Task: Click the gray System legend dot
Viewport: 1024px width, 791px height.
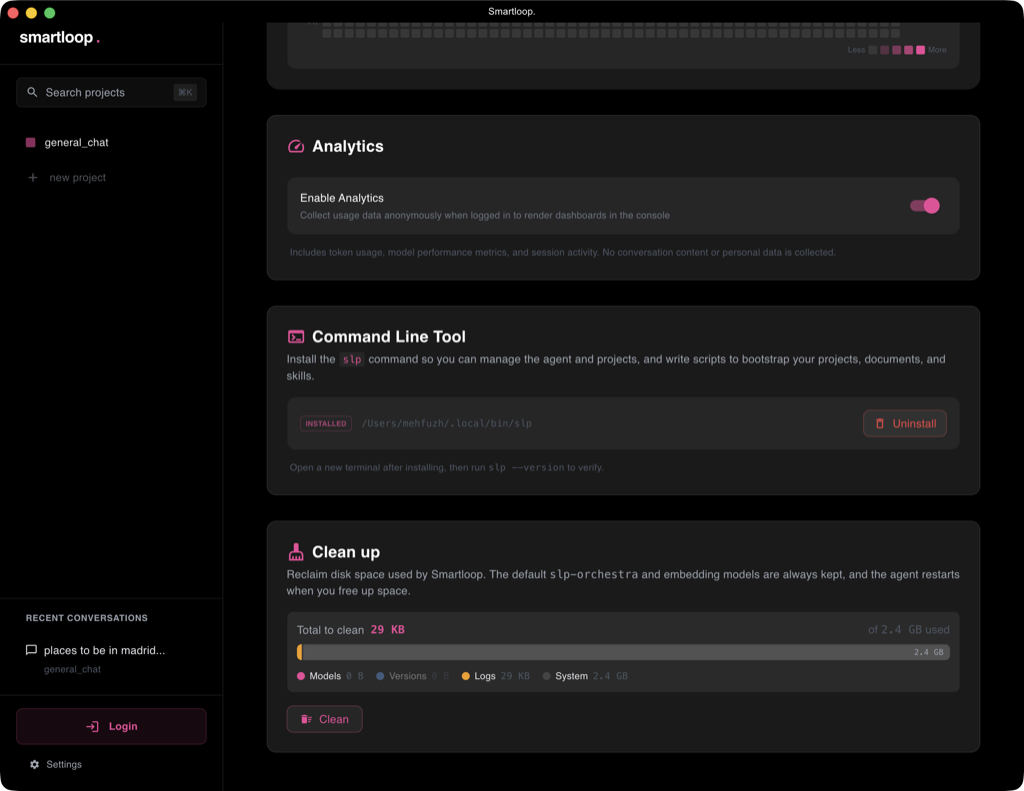Action: 547,676
